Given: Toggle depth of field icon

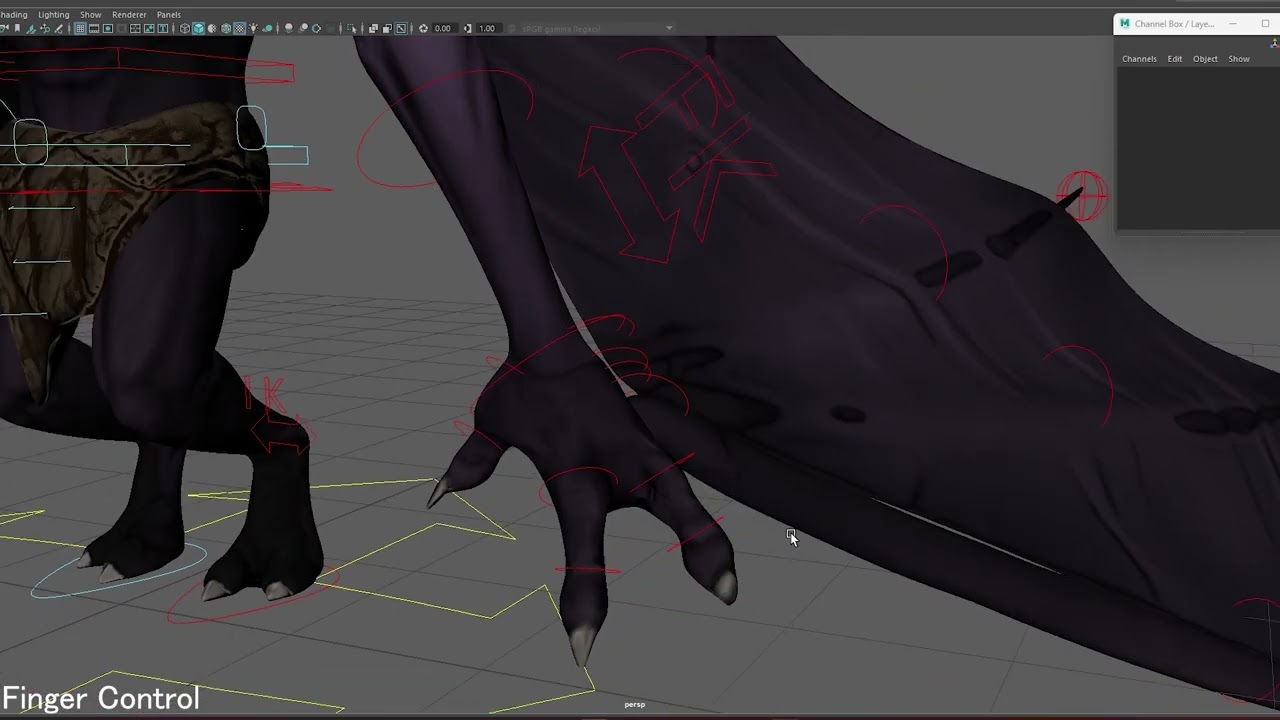Looking at the screenshot, I should (x=331, y=28).
